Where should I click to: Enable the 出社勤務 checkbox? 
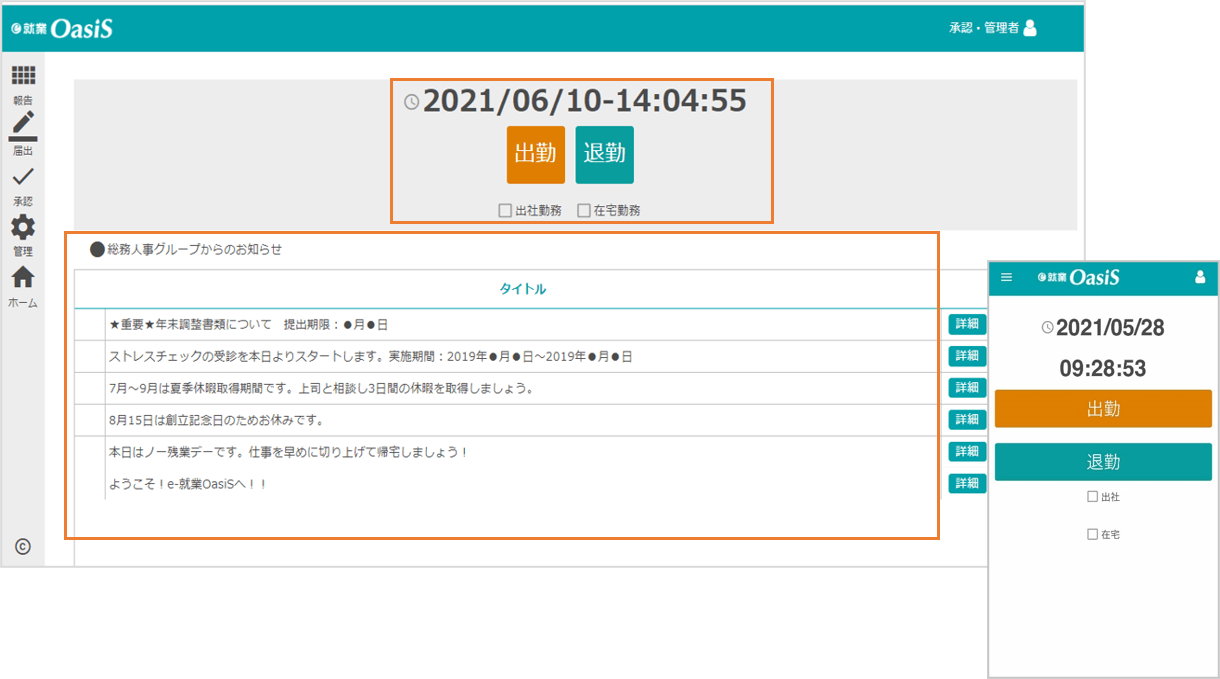click(506, 211)
